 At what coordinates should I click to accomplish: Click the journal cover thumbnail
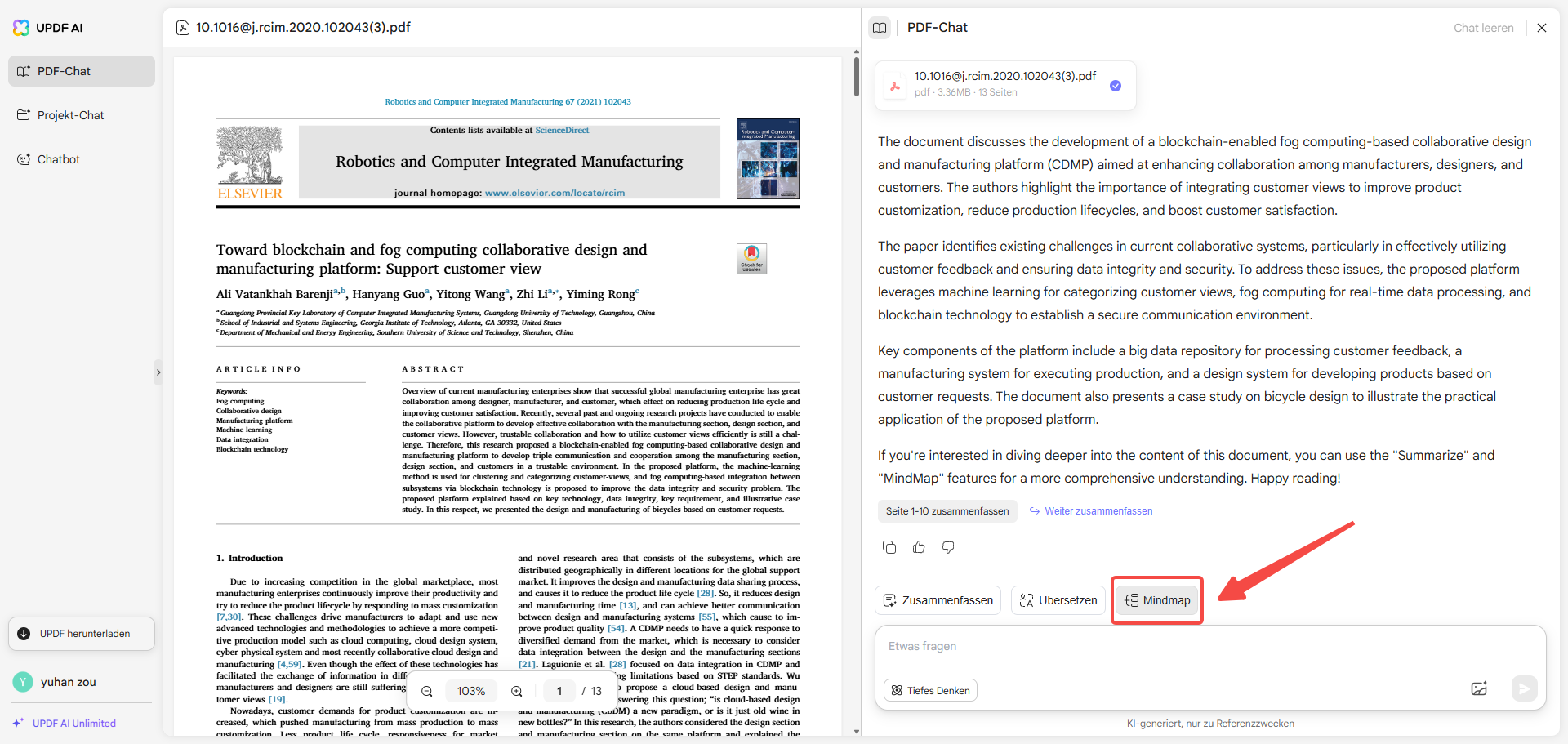pyautogui.click(x=768, y=158)
